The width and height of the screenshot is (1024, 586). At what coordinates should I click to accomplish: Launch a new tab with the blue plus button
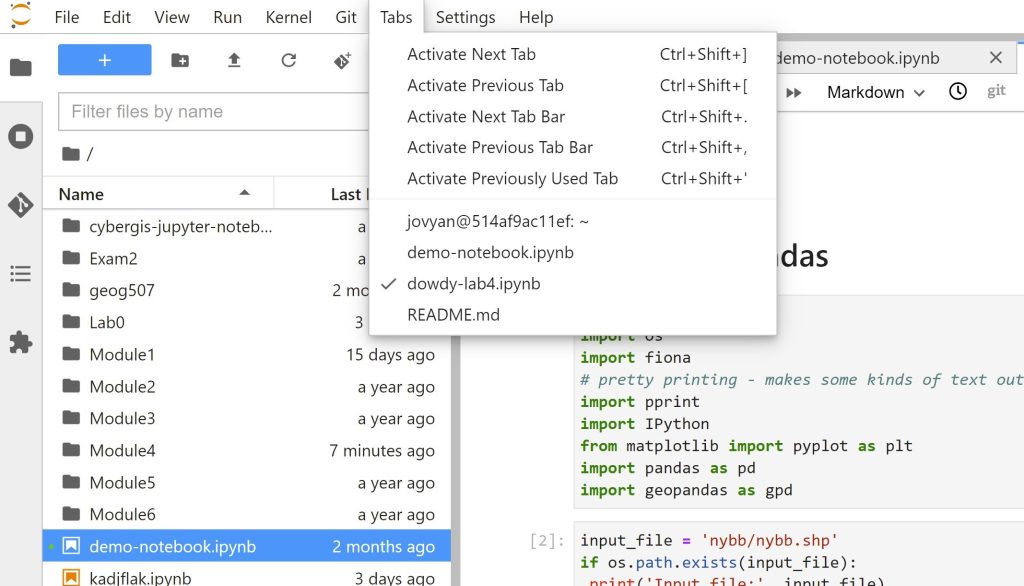tap(104, 60)
